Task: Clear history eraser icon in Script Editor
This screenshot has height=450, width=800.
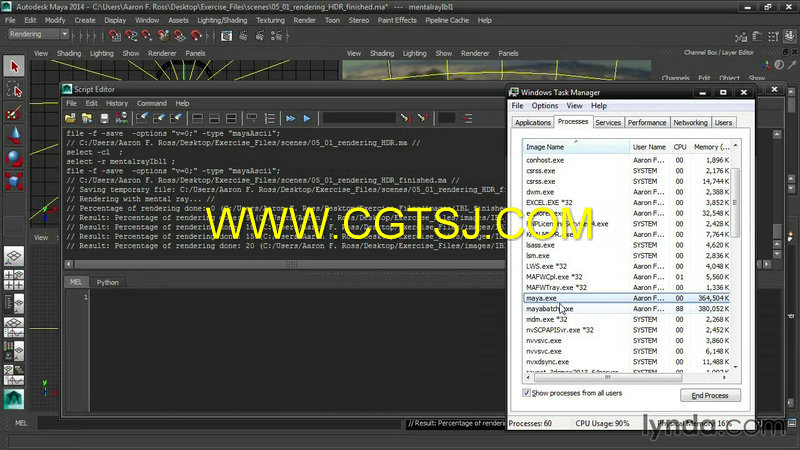Action: pyautogui.click(x=142, y=118)
